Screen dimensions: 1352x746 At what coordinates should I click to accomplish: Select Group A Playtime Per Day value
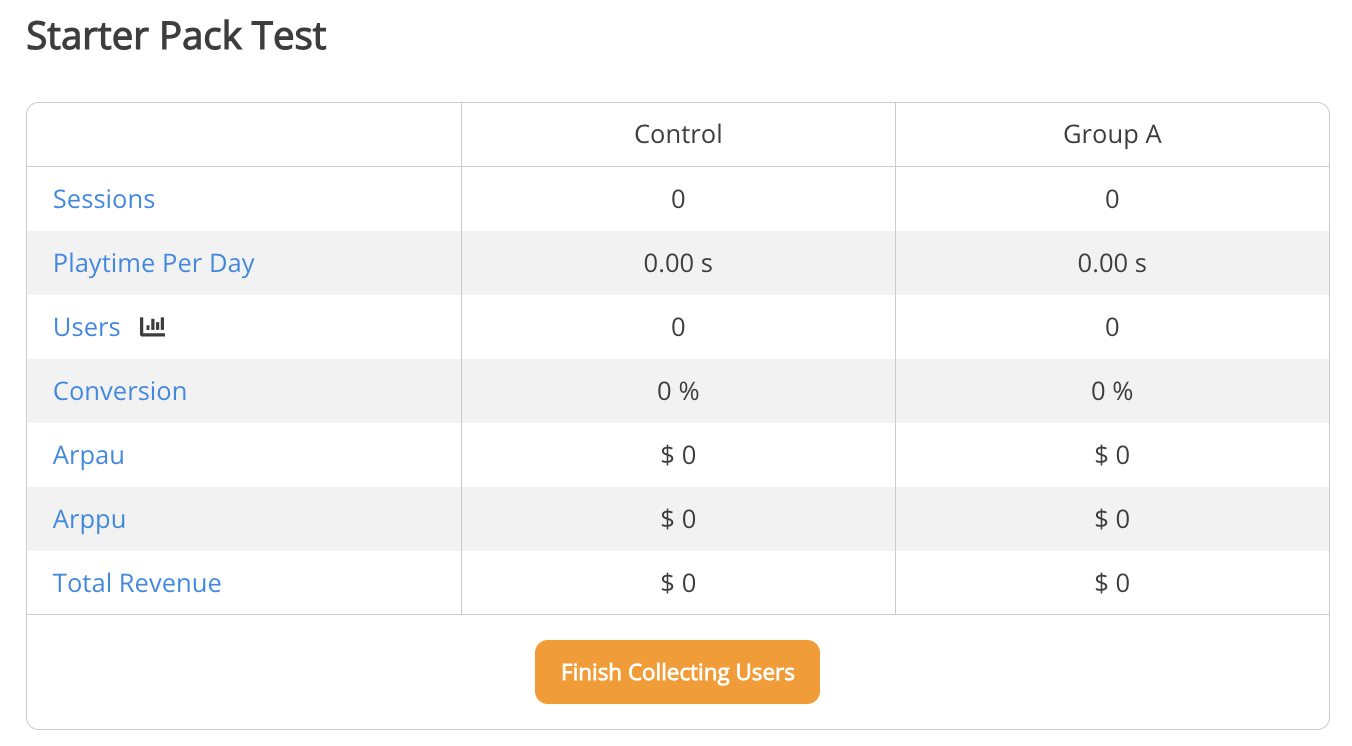pos(1112,263)
